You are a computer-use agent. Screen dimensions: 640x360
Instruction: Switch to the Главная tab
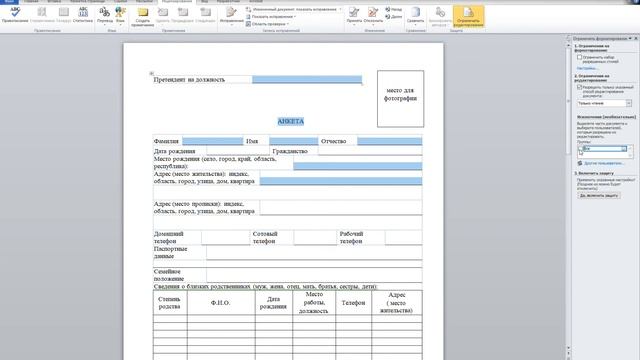tap(31, 2)
